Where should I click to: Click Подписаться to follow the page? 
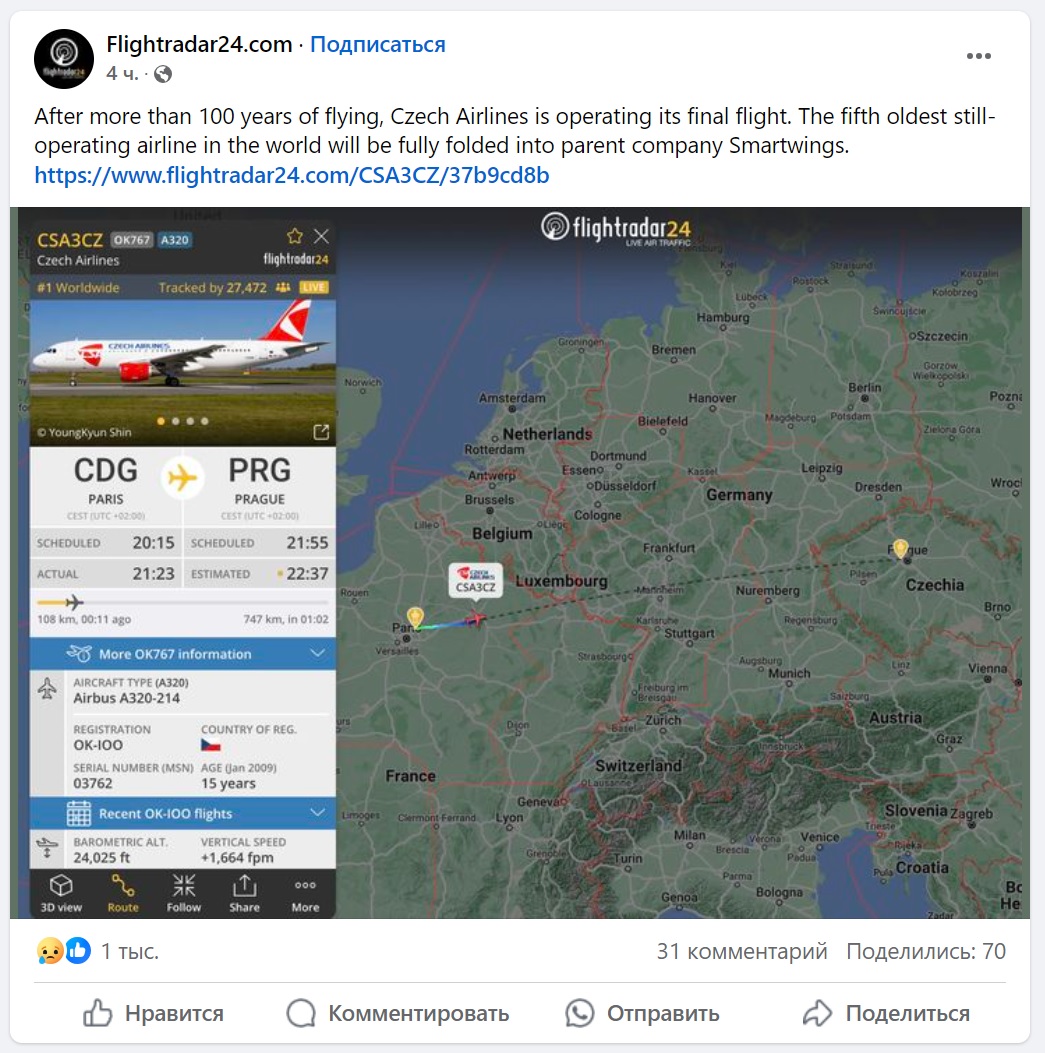point(377,44)
